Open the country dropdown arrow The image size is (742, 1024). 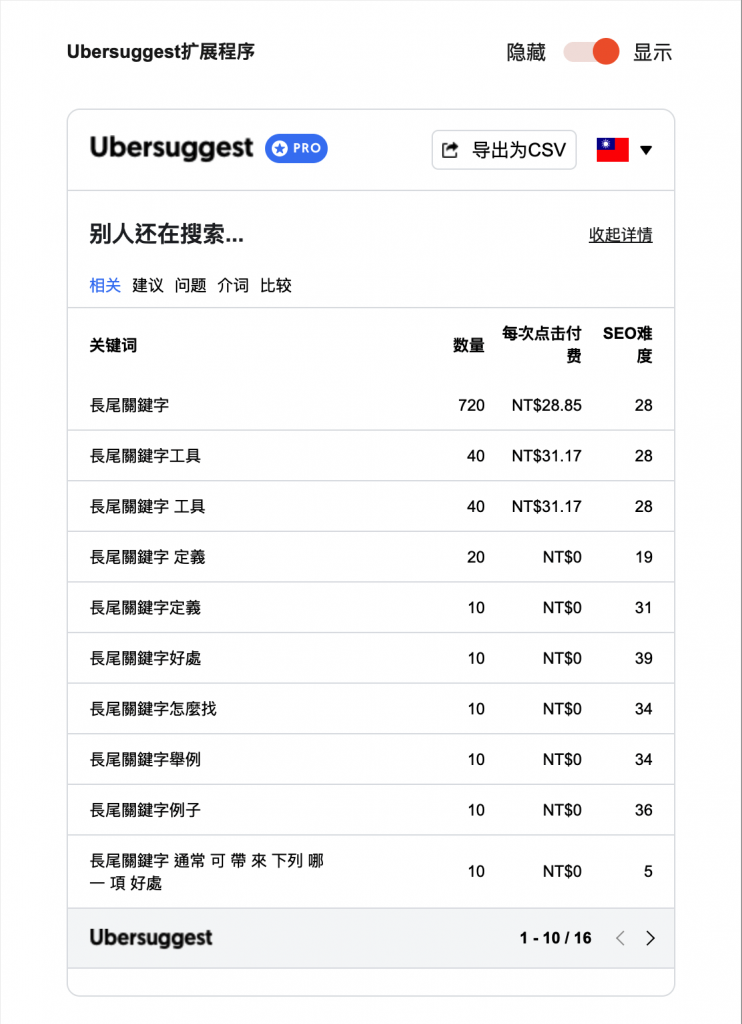point(646,150)
